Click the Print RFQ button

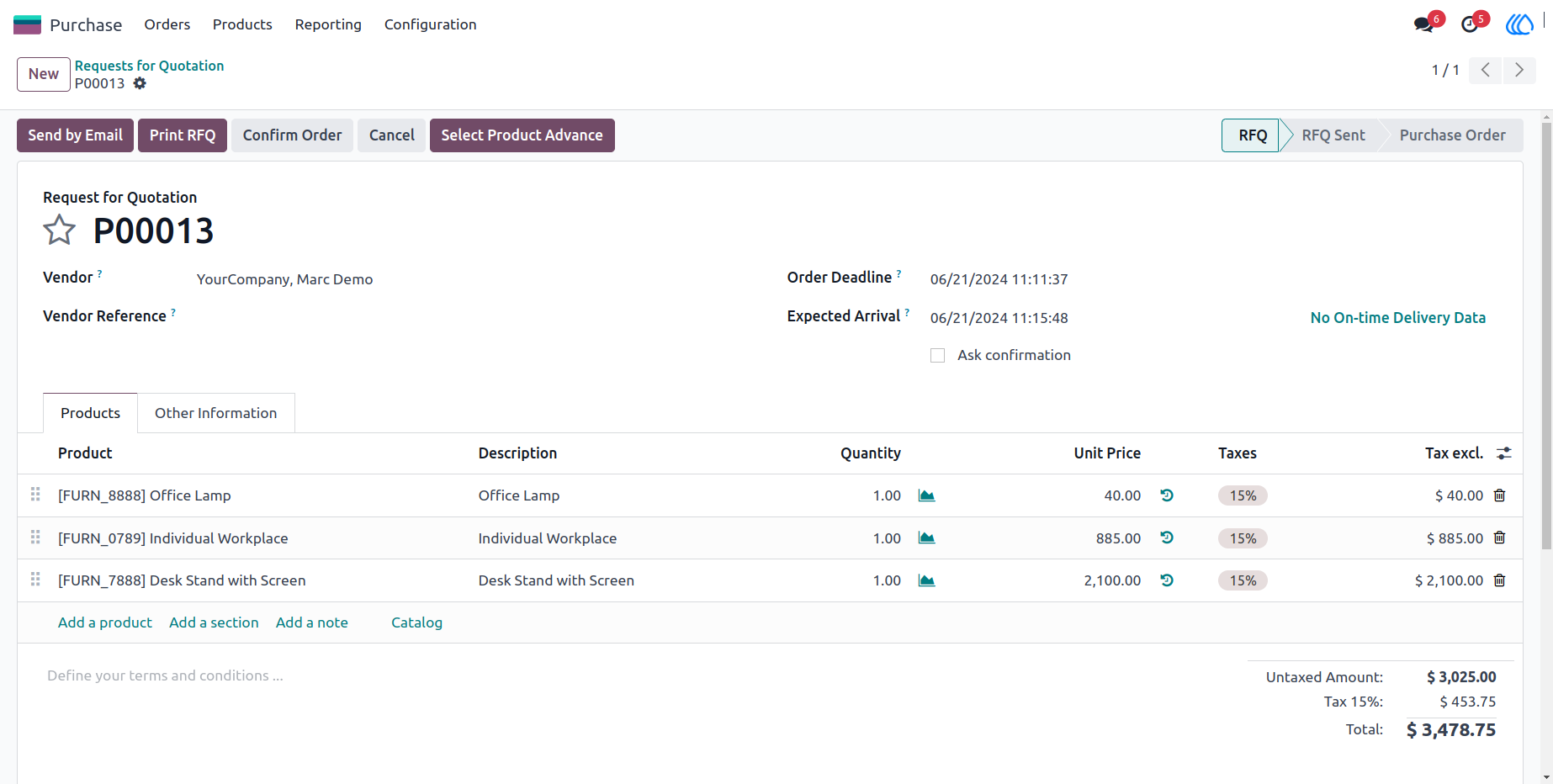point(183,135)
